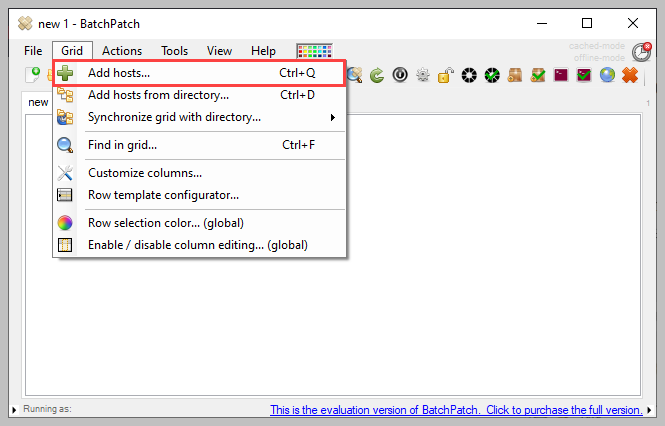
Task: Click the patch search magnifier toolbar icon
Action: pyautogui.click(x=355, y=75)
